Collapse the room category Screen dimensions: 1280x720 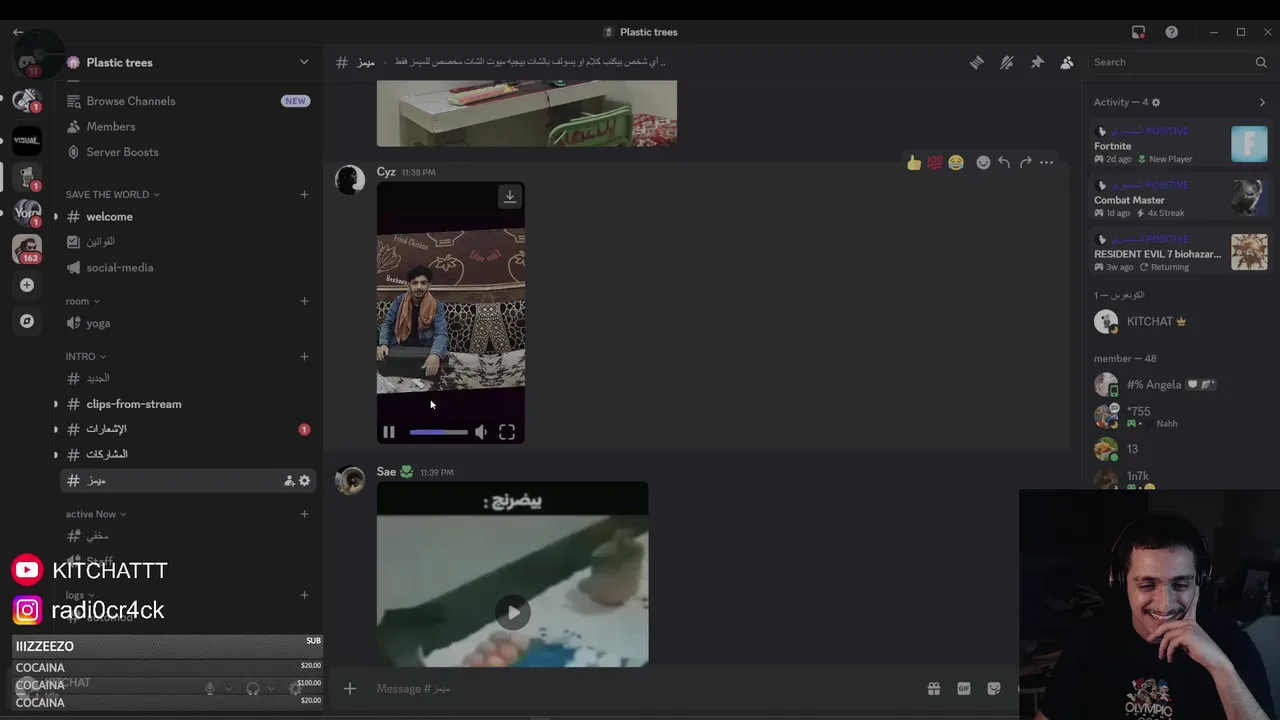tap(82, 301)
